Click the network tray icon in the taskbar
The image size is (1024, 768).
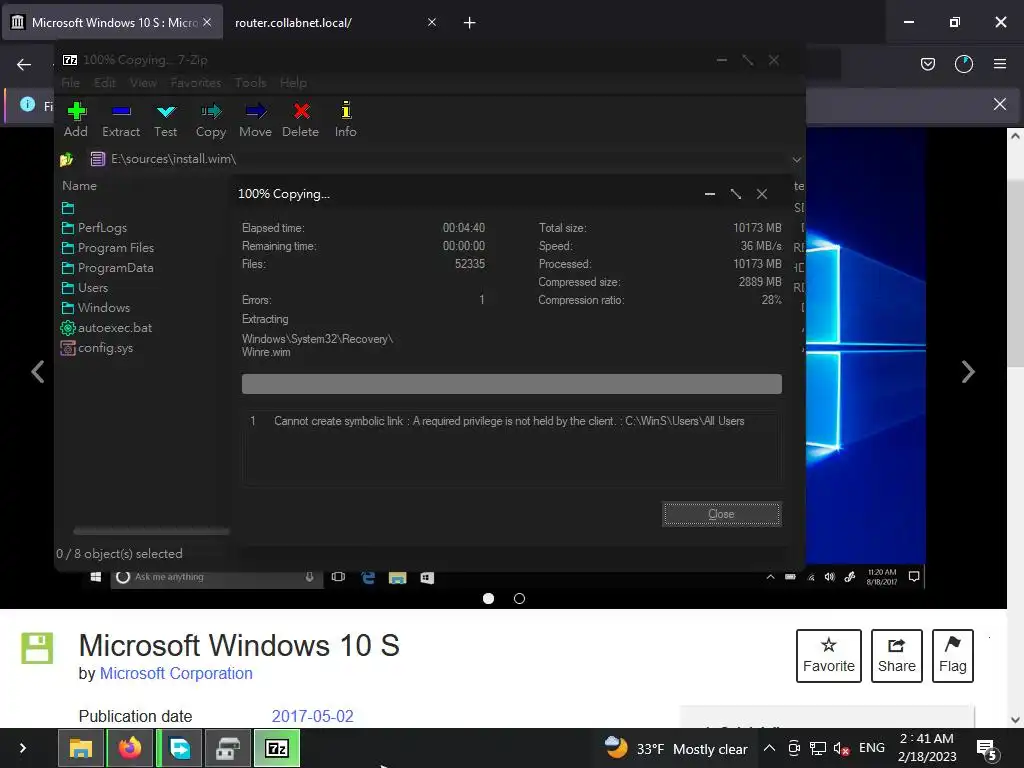(x=818, y=748)
